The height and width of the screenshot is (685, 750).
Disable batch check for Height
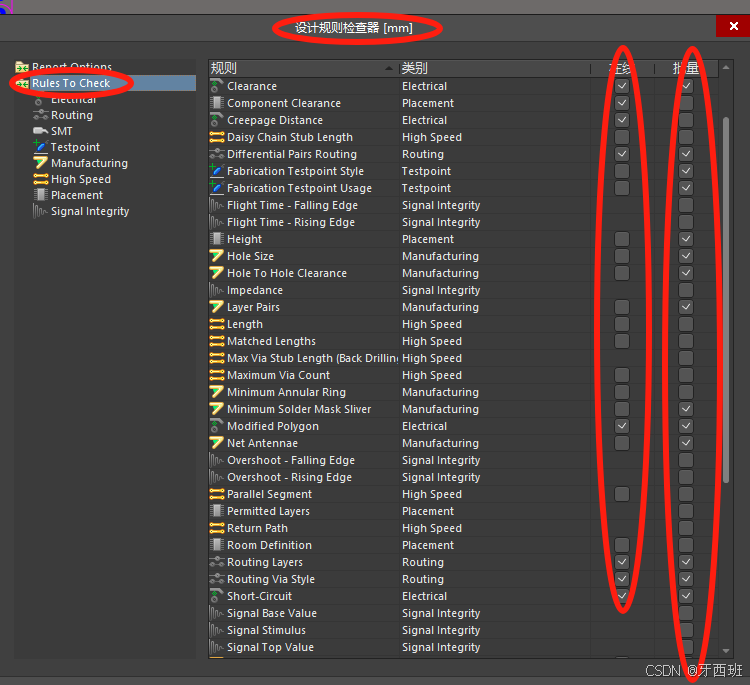(686, 239)
